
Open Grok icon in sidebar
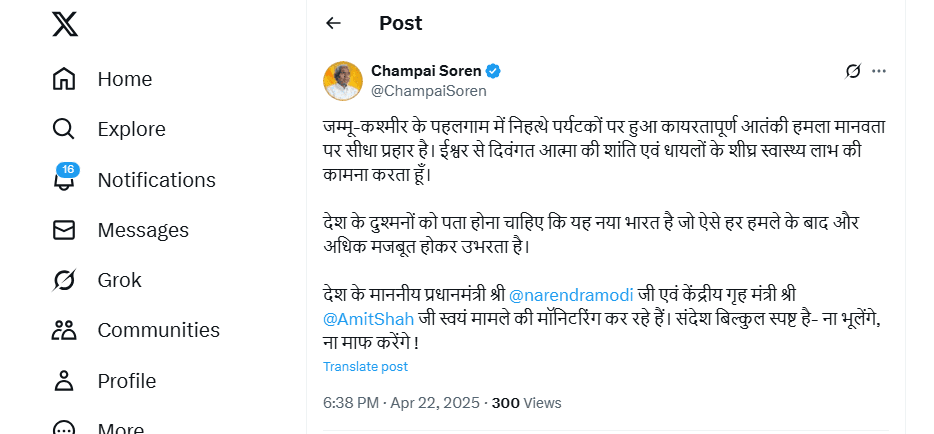[64, 280]
